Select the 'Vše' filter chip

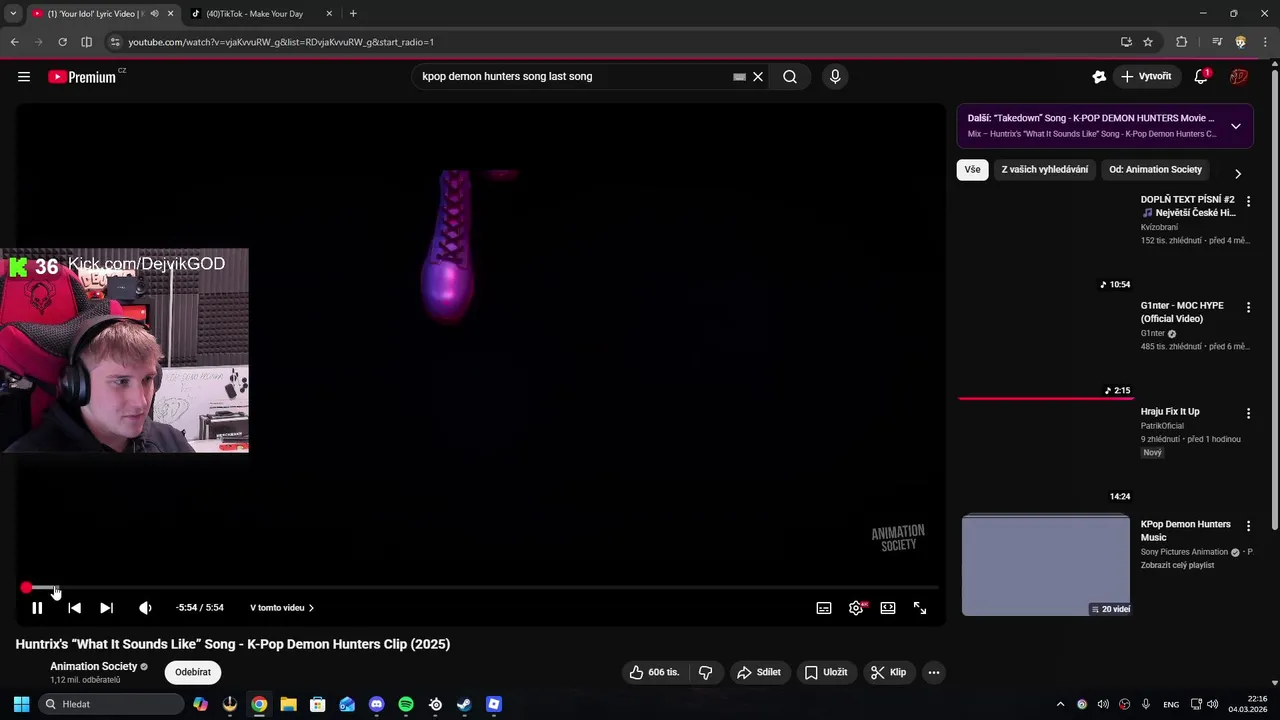973,170
